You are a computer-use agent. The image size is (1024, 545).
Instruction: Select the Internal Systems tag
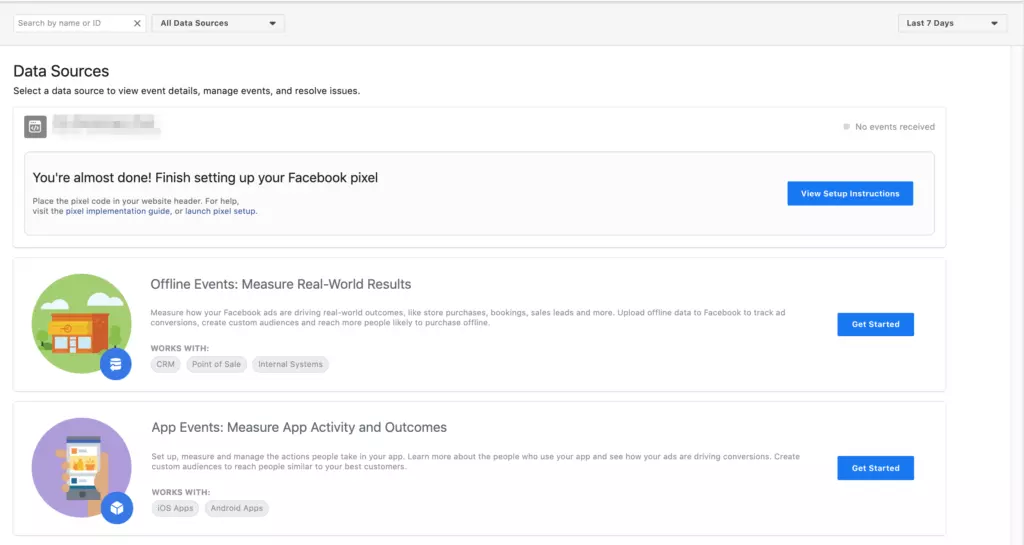[291, 364]
